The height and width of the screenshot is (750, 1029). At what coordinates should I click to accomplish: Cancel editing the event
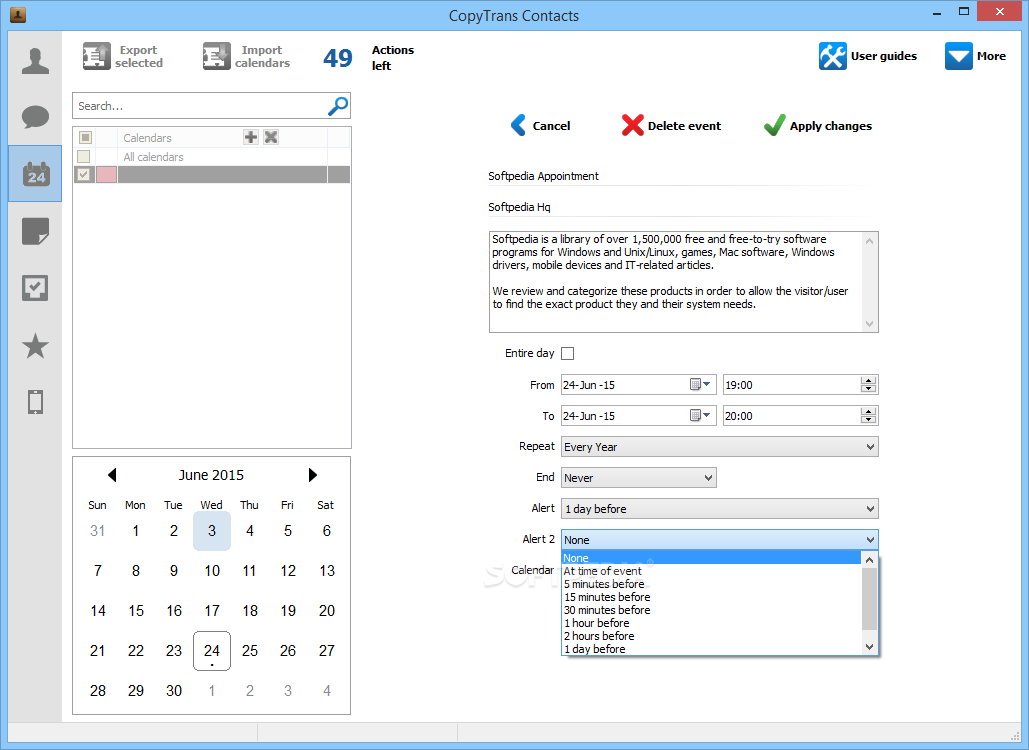pos(541,125)
